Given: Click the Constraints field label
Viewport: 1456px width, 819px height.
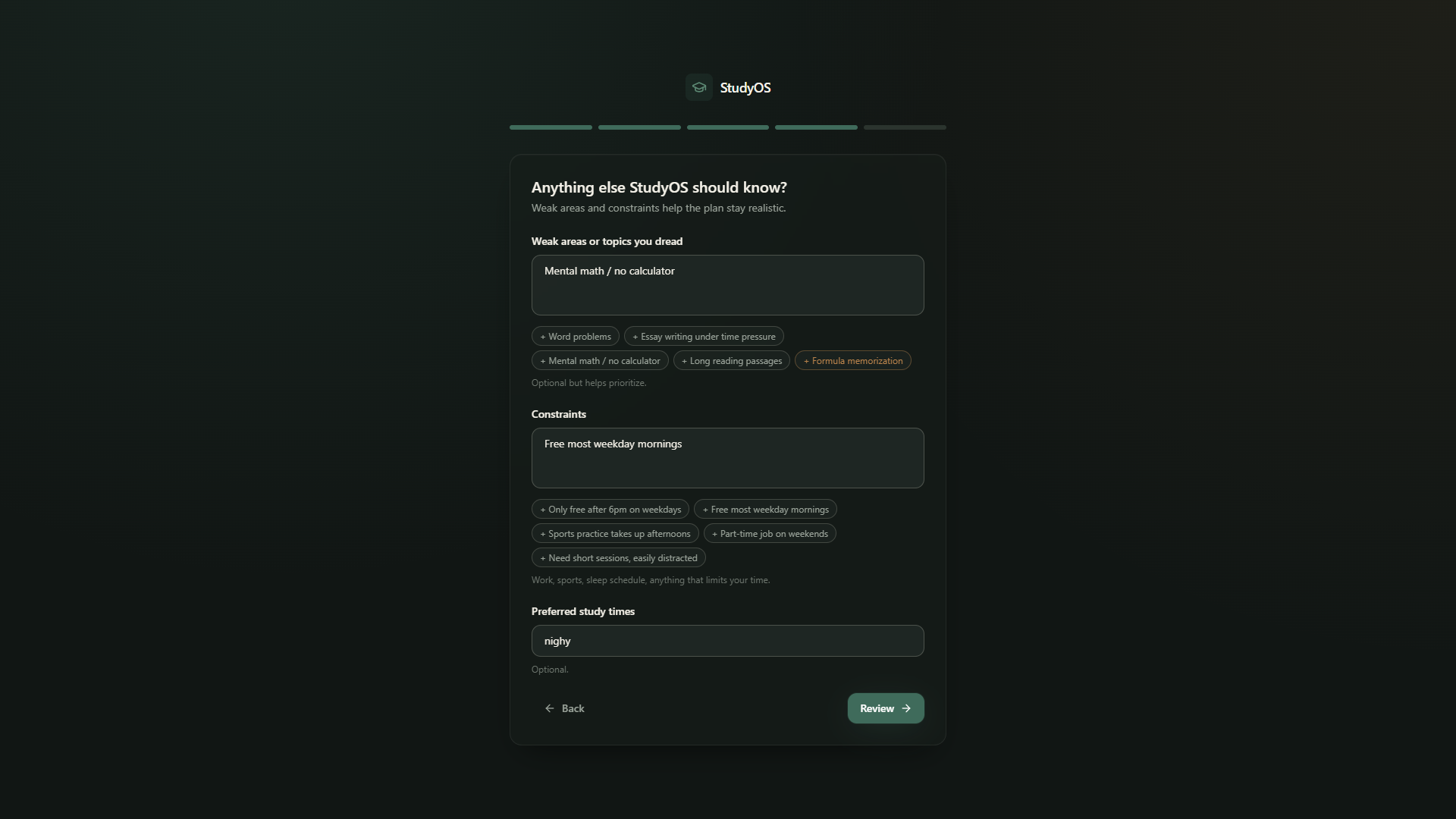Looking at the screenshot, I should (x=559, y=414).
